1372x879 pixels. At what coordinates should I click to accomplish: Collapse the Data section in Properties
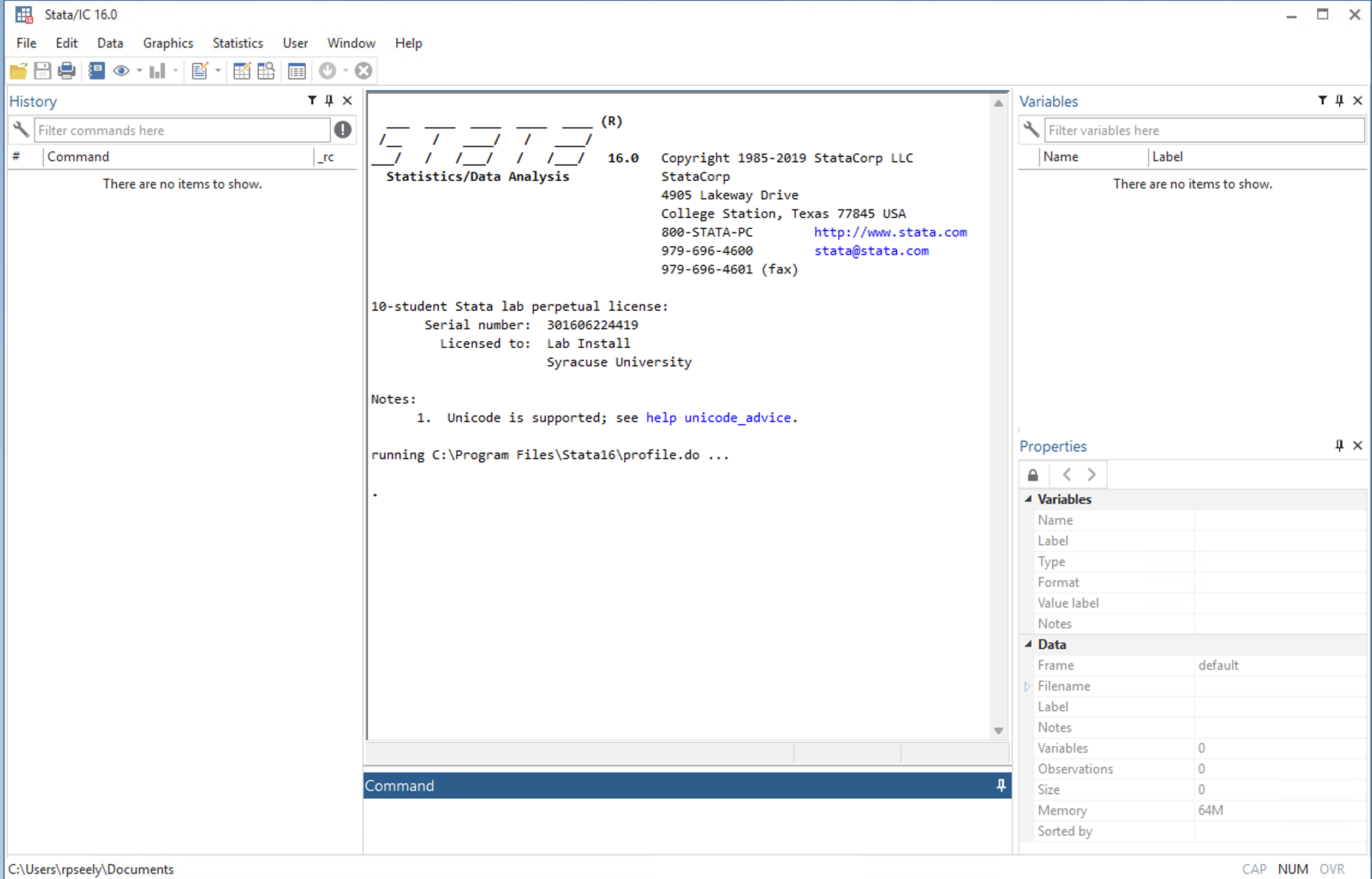[x=1029, y=644]
